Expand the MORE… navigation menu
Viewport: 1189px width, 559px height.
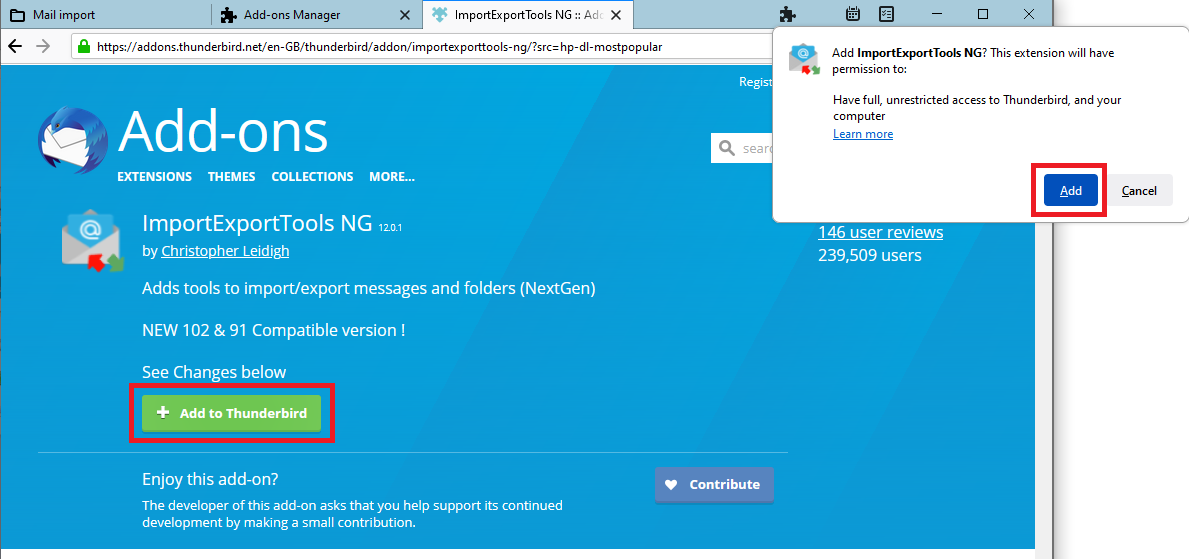[x=391, y=177]
